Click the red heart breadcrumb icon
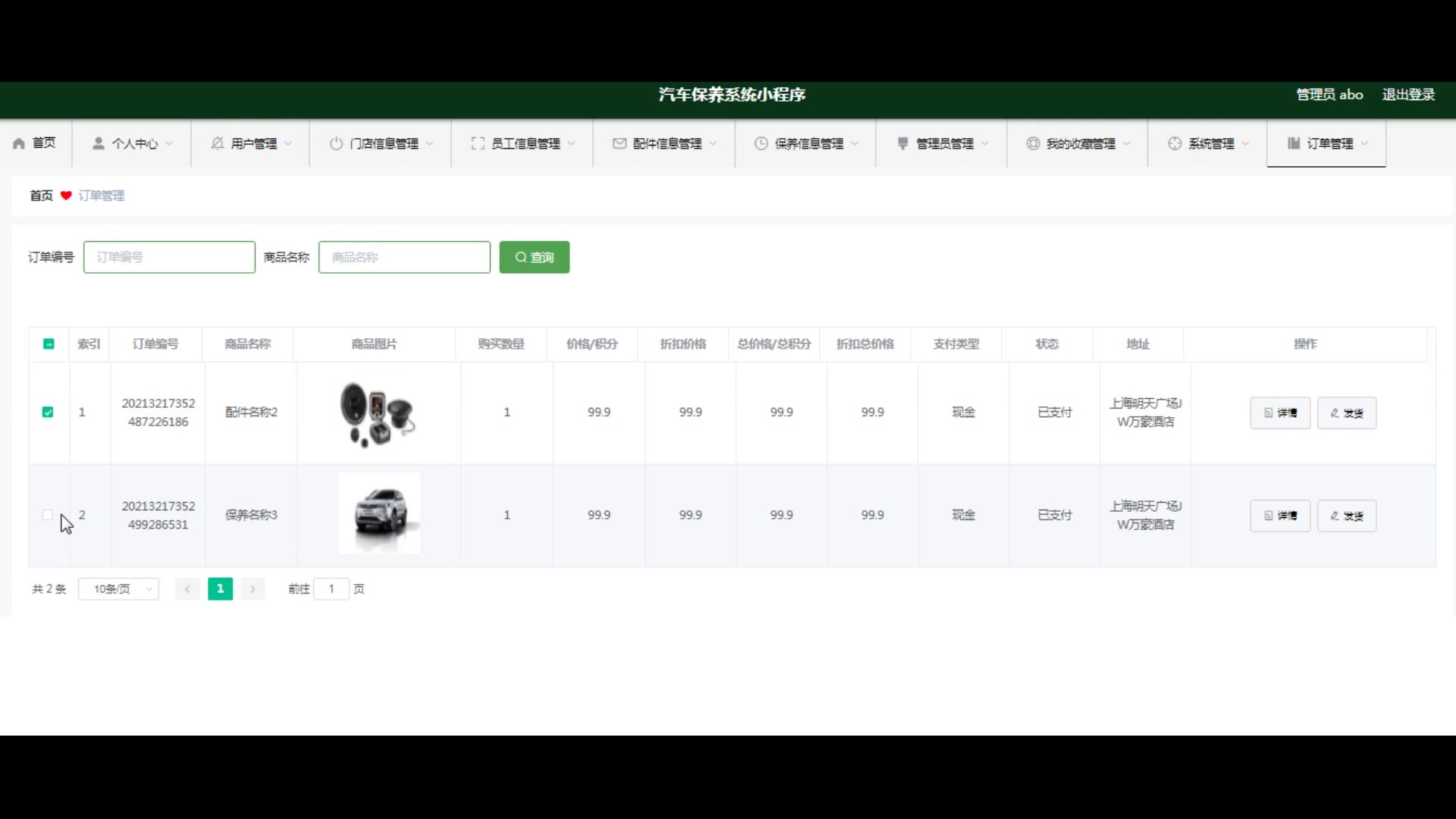1456x819 pixels. (66, 196)
